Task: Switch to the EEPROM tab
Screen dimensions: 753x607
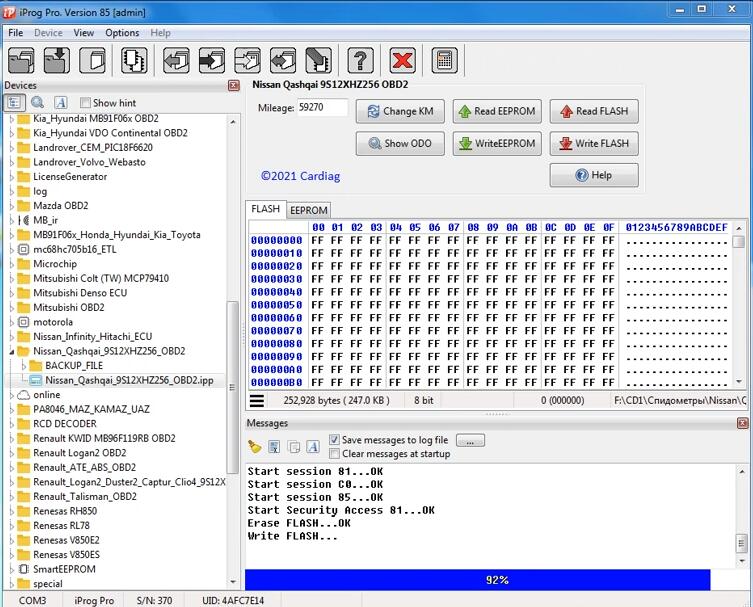Action: (x=309, y=210)
